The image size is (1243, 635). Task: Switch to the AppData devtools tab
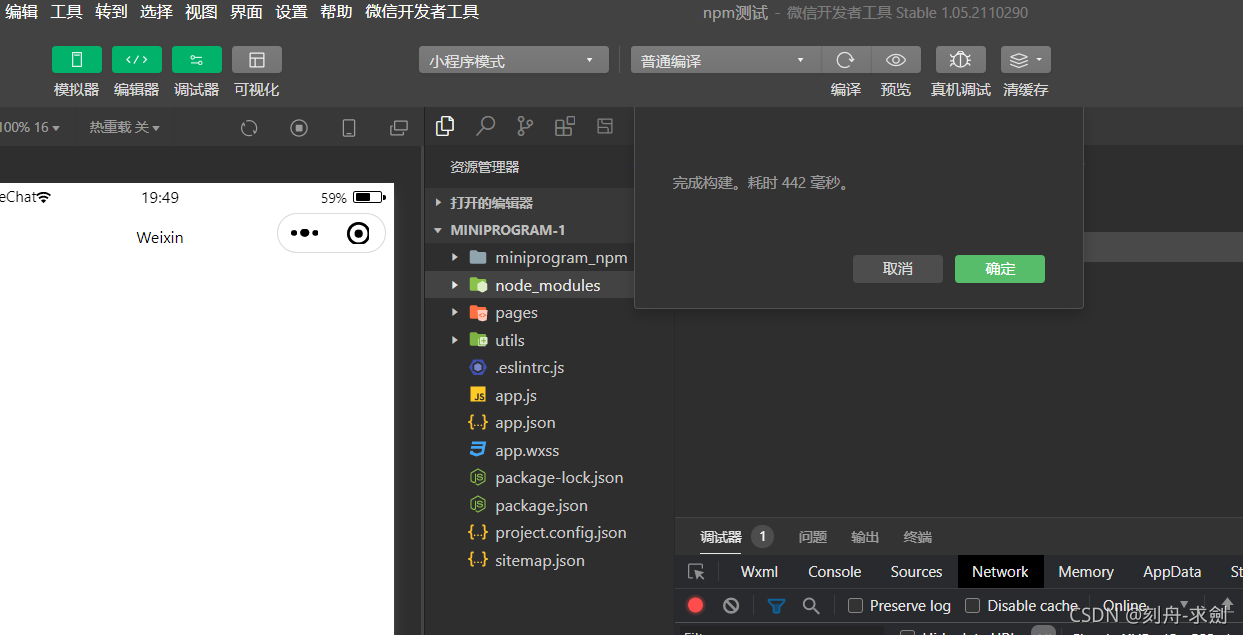pos(1172,572)
